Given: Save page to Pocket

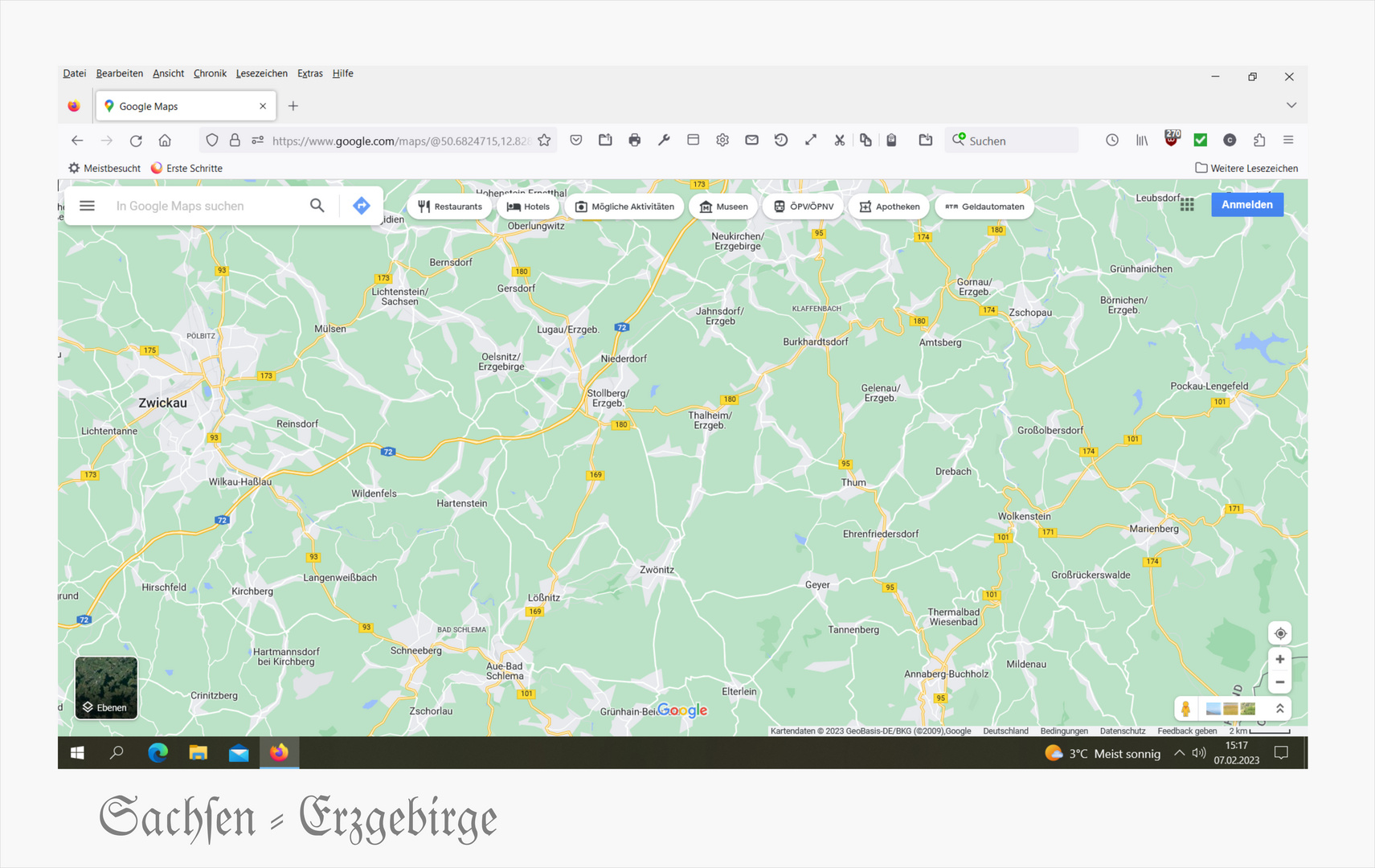Looking at the screenshot, I should pos(576,140).
